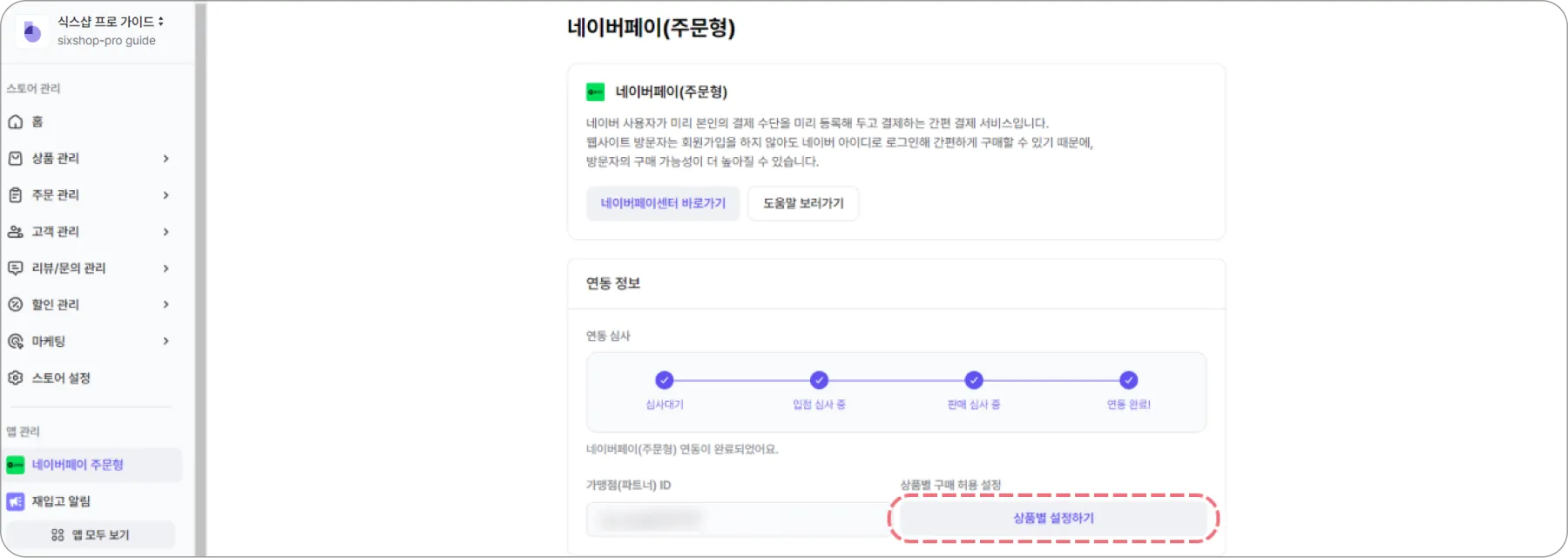Expand the 주문 관리 chevron
This screenshot has height=558, width=1568.
point(166,195)
